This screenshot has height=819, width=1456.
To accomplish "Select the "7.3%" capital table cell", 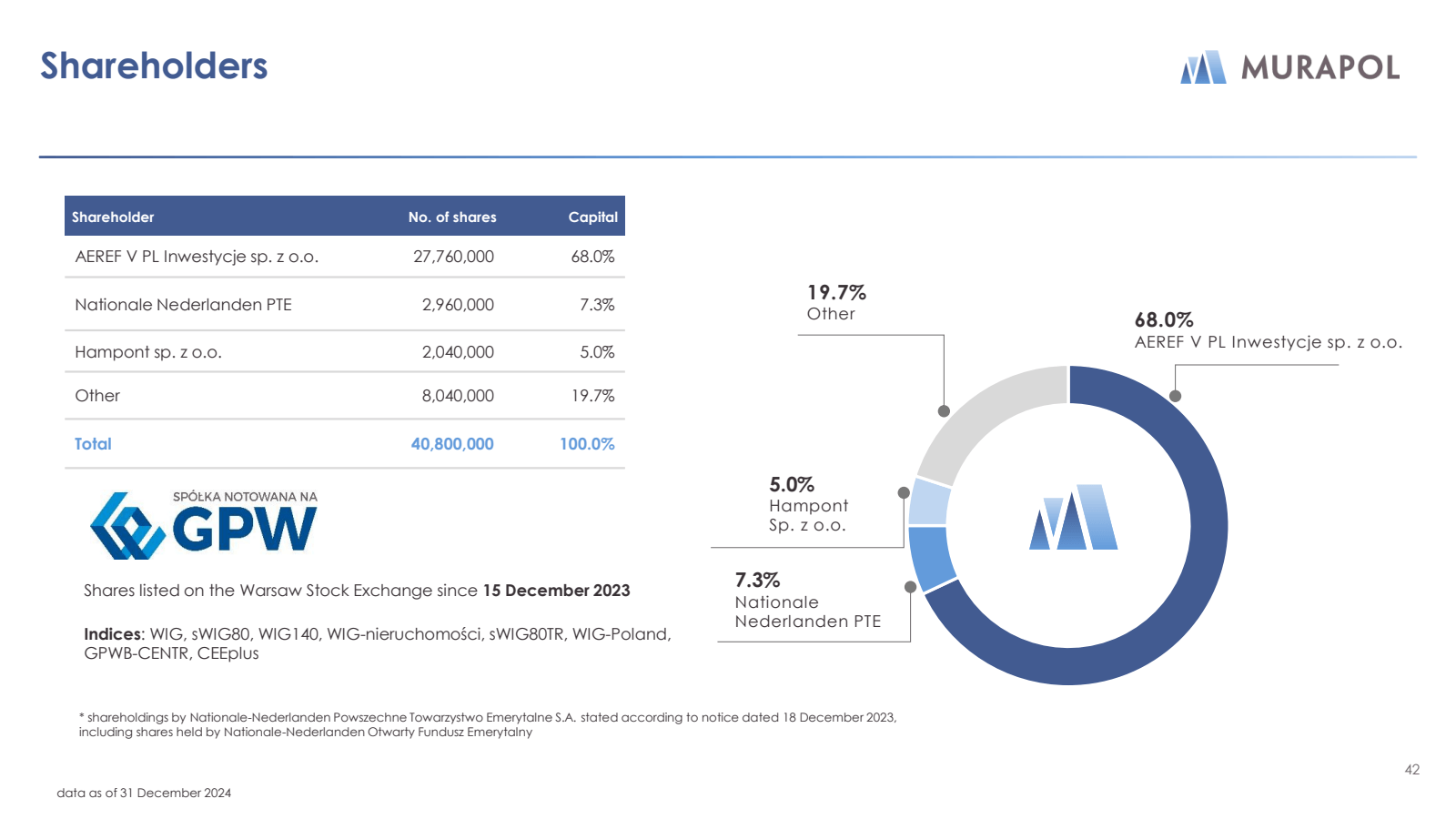I will coord(597,305).
